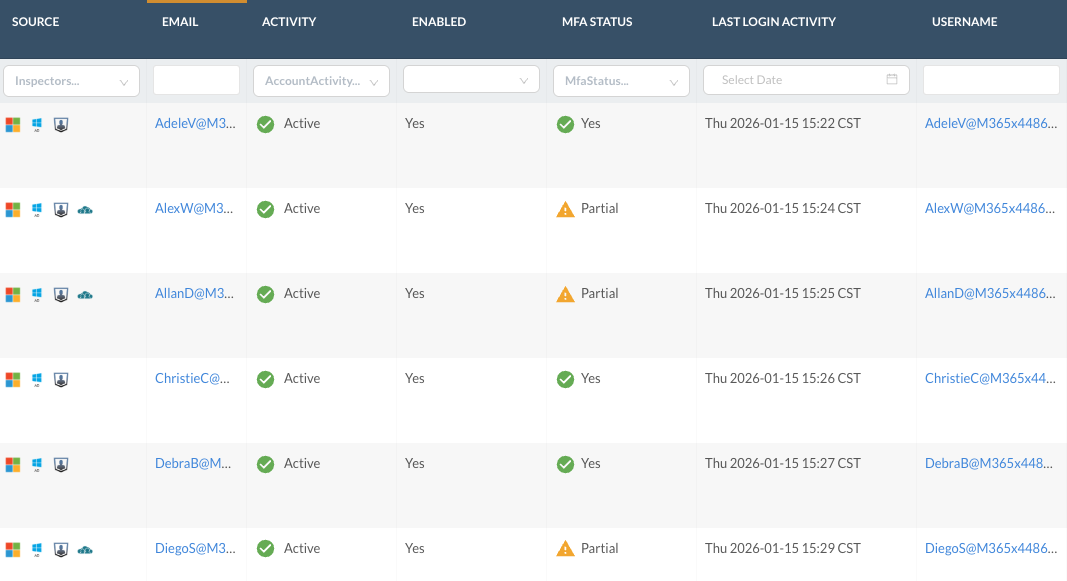Screen dimensions: 1067x581
Task: Click the orange Partial MFA warning icon for AllanD
Action: 565,294
